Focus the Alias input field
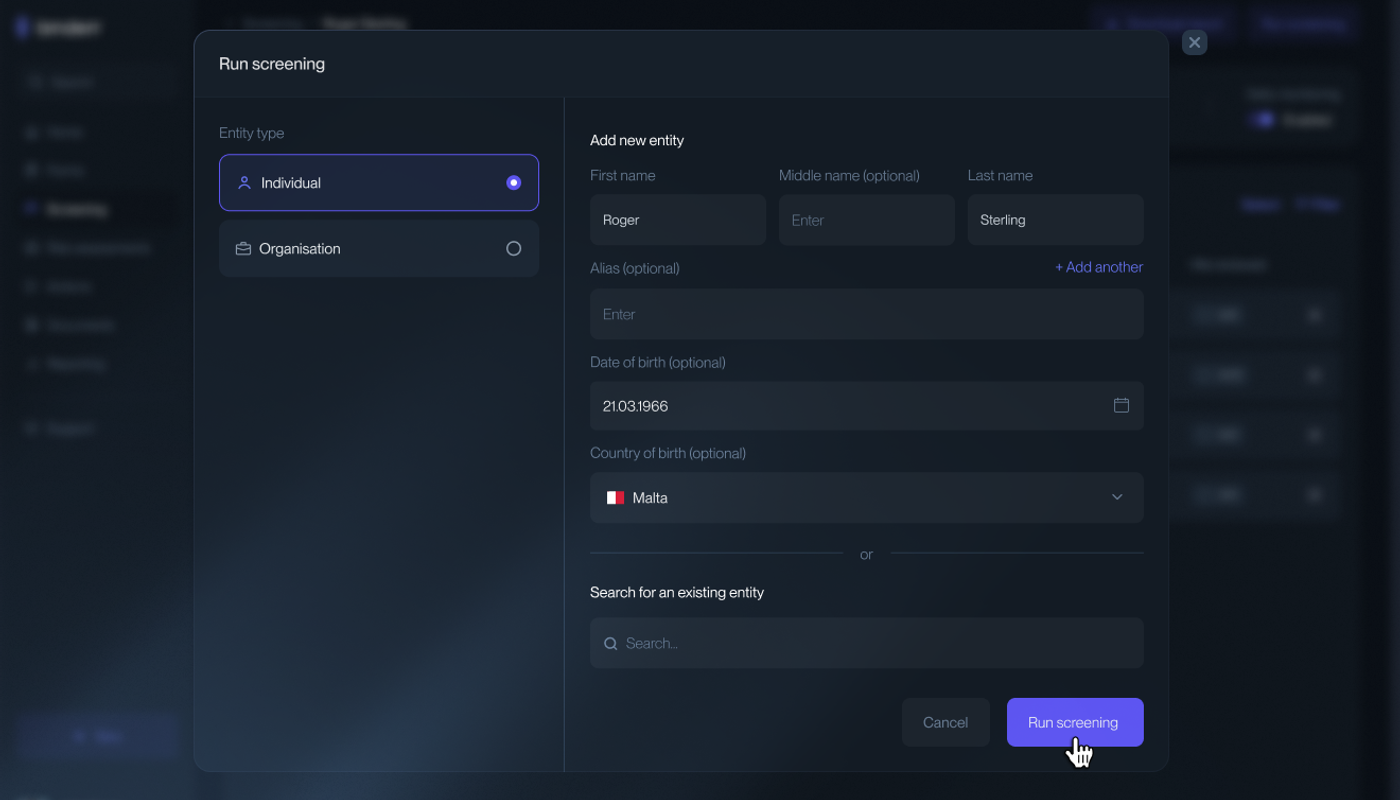 [867, 314]
